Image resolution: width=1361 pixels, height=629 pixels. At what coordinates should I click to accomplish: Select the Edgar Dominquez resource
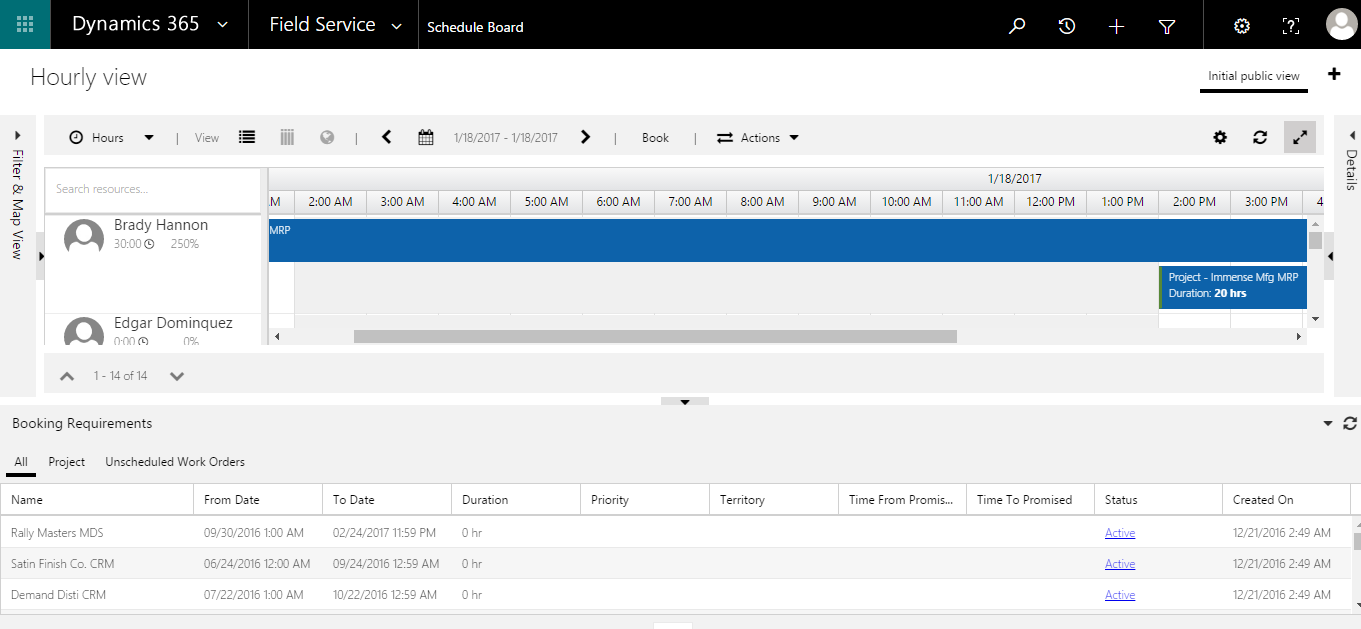pos(153,330)
